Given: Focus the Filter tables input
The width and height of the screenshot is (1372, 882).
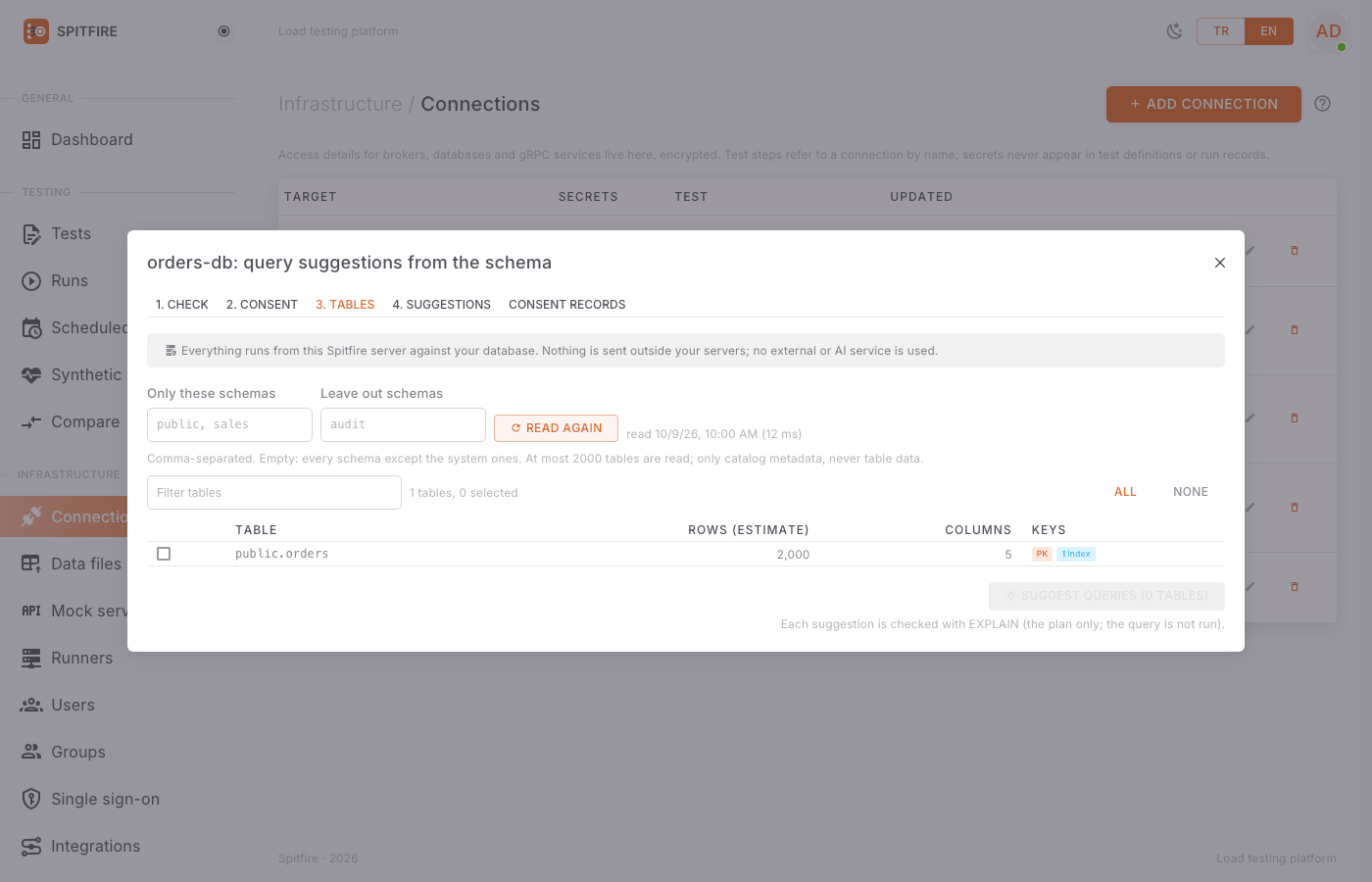Looking at the screenshot, I should (x=274, y=493).
